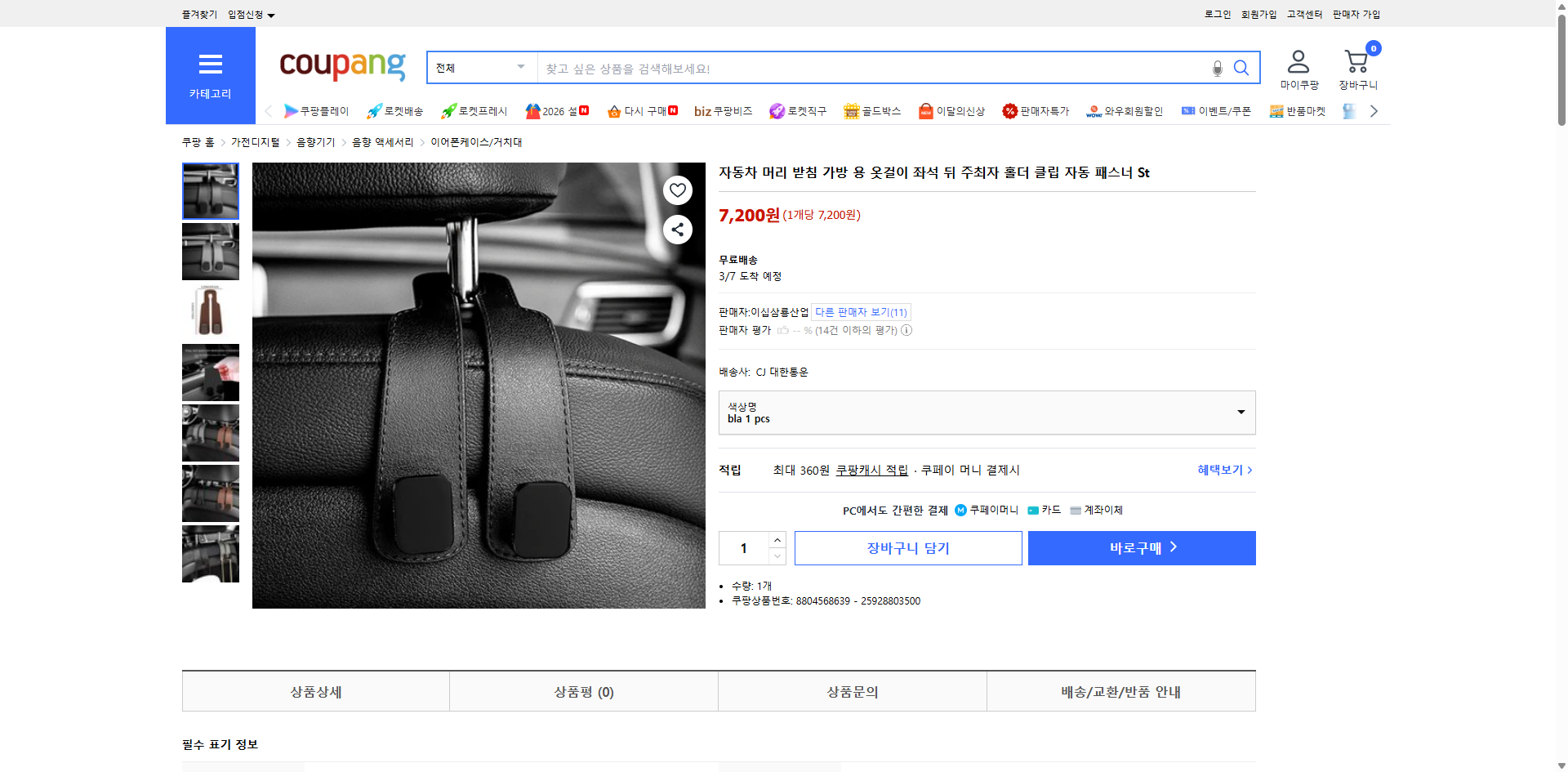Click the voice search microphone icon

pyautogui.click(x=1217, y=68)
